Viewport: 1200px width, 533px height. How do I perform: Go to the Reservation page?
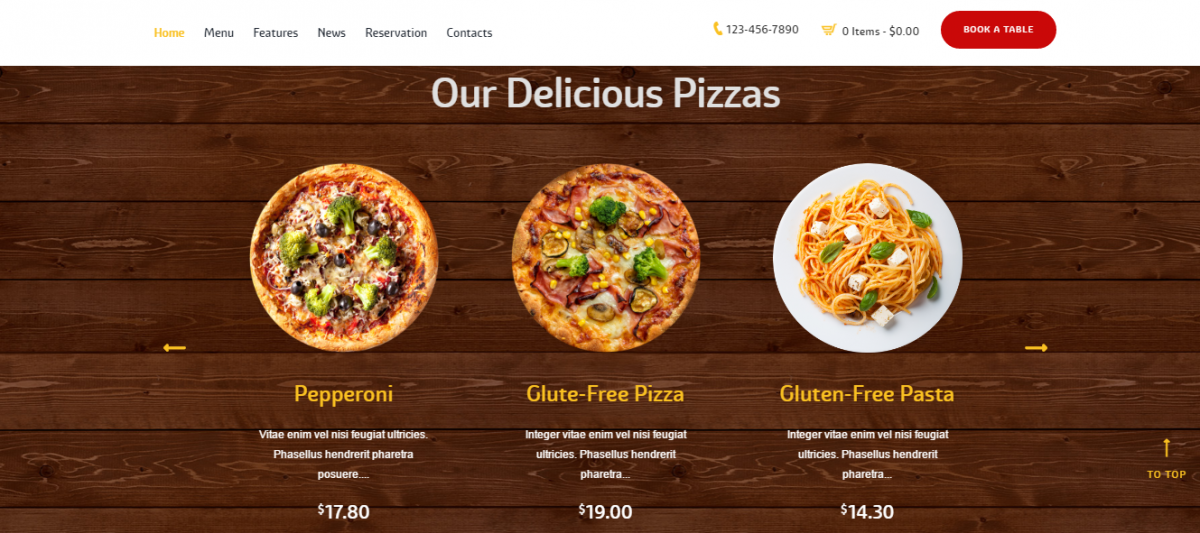pyautogui.click(x=396, y=33)
